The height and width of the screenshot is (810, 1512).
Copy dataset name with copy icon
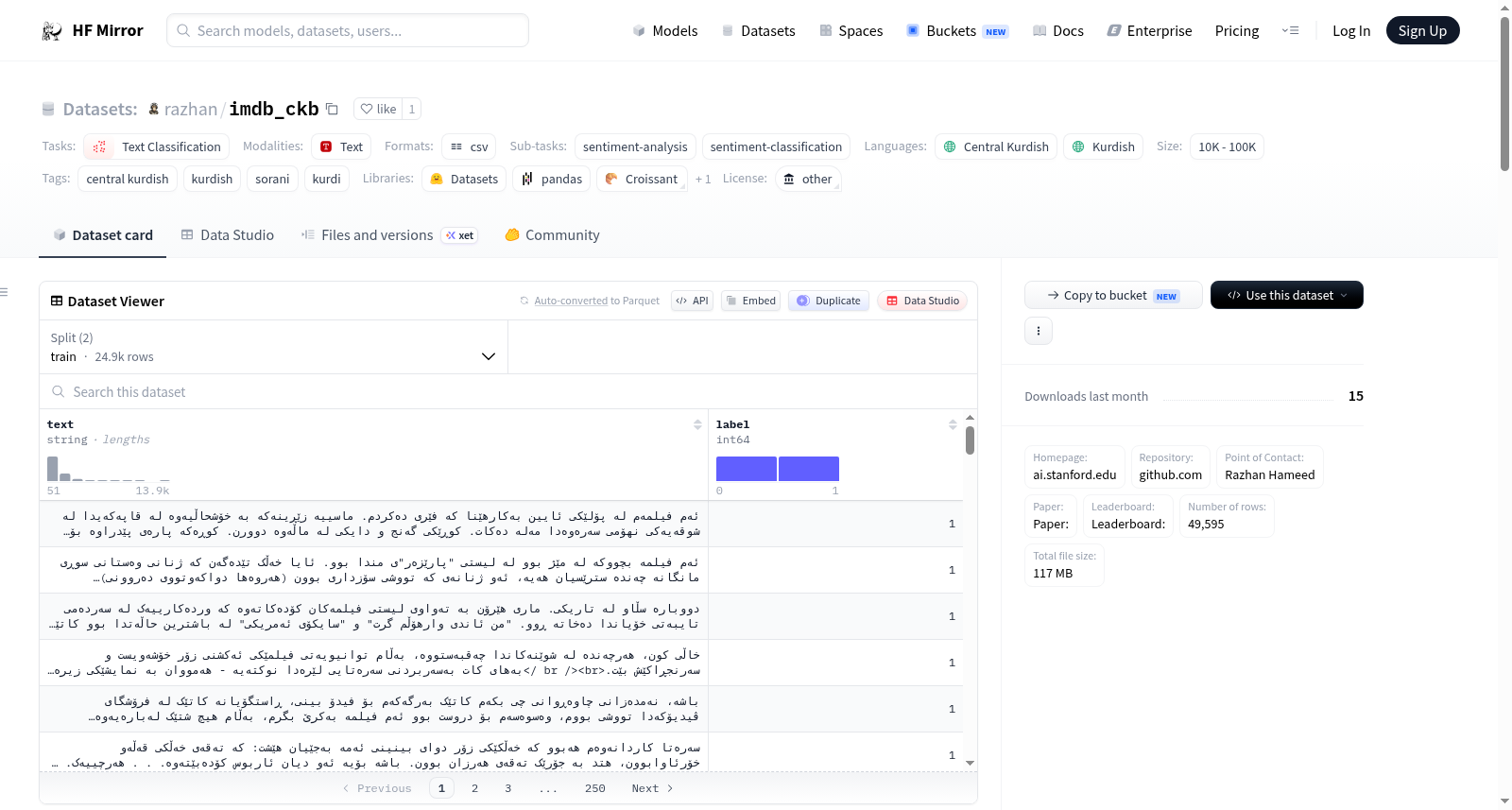pyautogui.click(x=332, y=109)
